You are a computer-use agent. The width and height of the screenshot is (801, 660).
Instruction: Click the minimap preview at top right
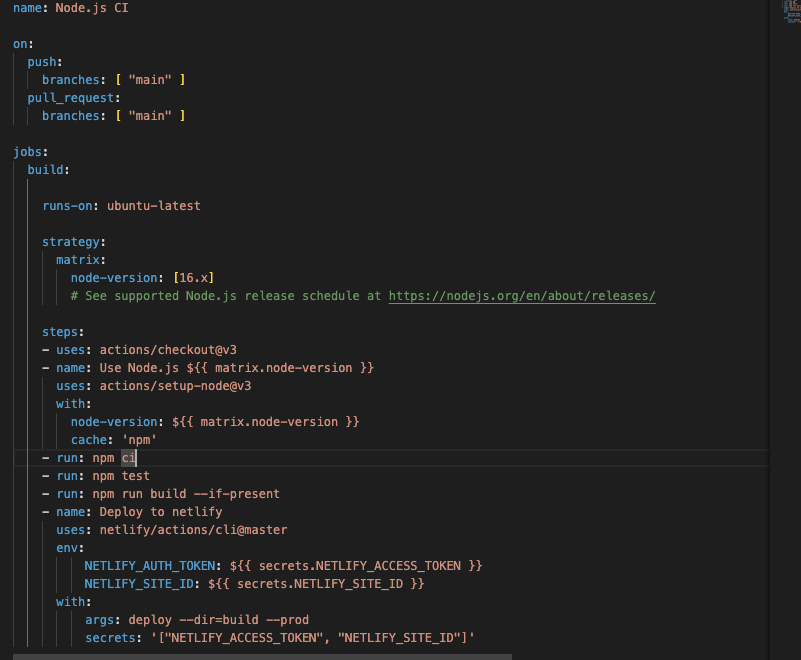coord(791,12)
